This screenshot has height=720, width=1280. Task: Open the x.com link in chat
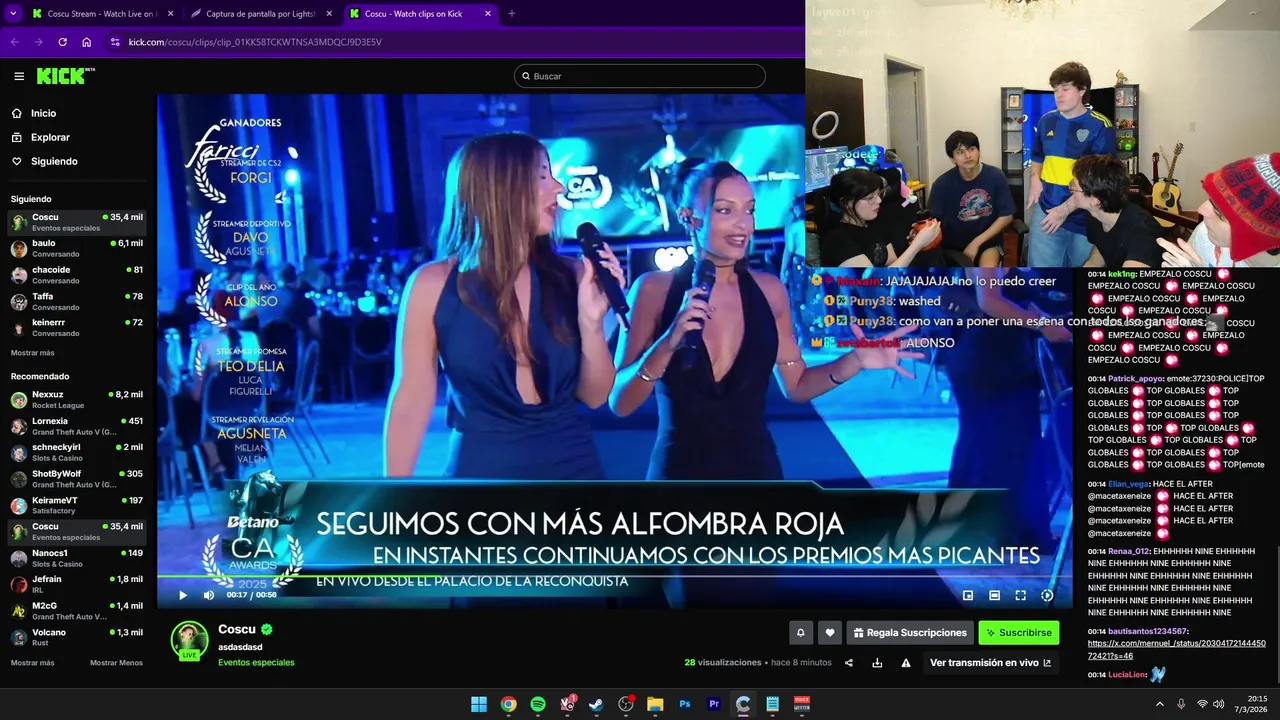coord(1177,649)
